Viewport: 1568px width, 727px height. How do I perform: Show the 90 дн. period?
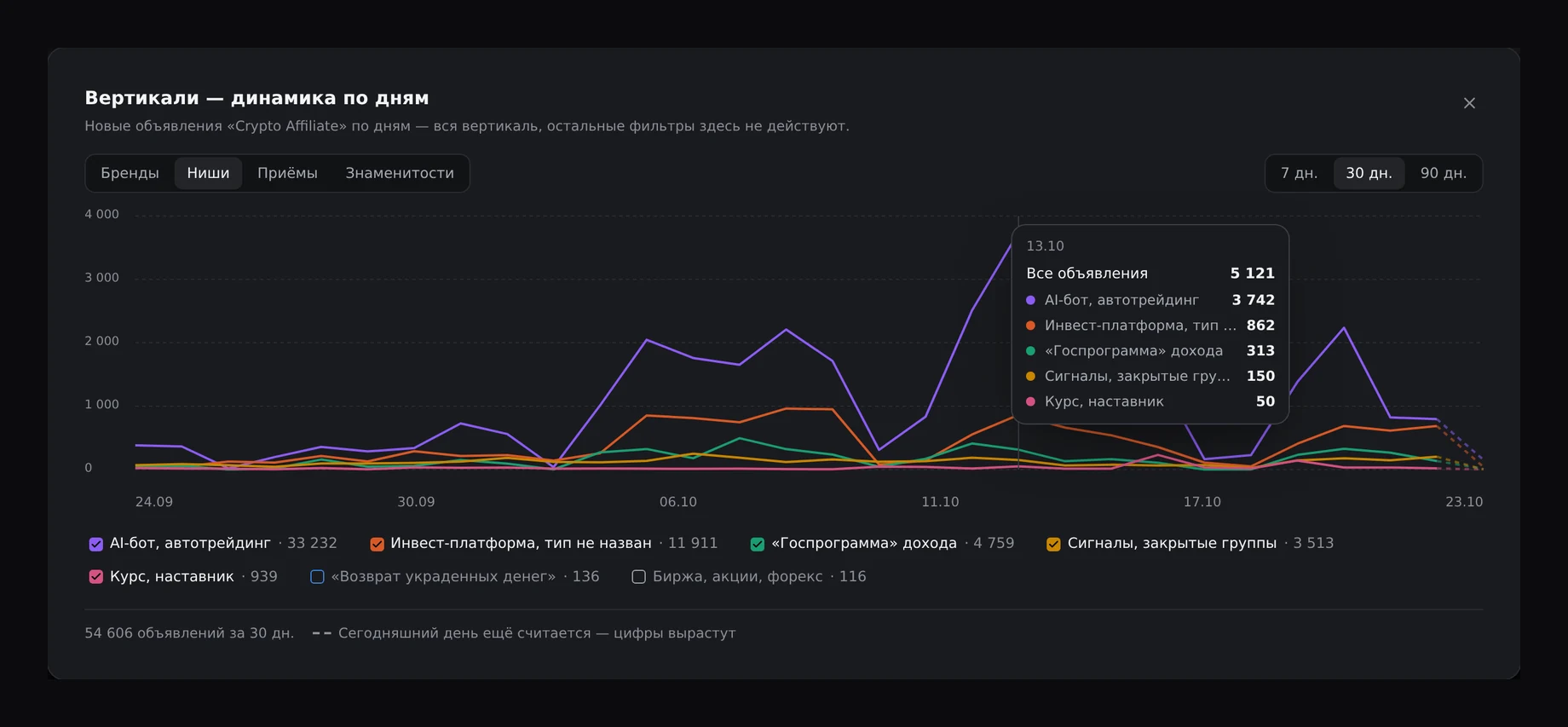pyautogui.click(x=1444, y=173)
